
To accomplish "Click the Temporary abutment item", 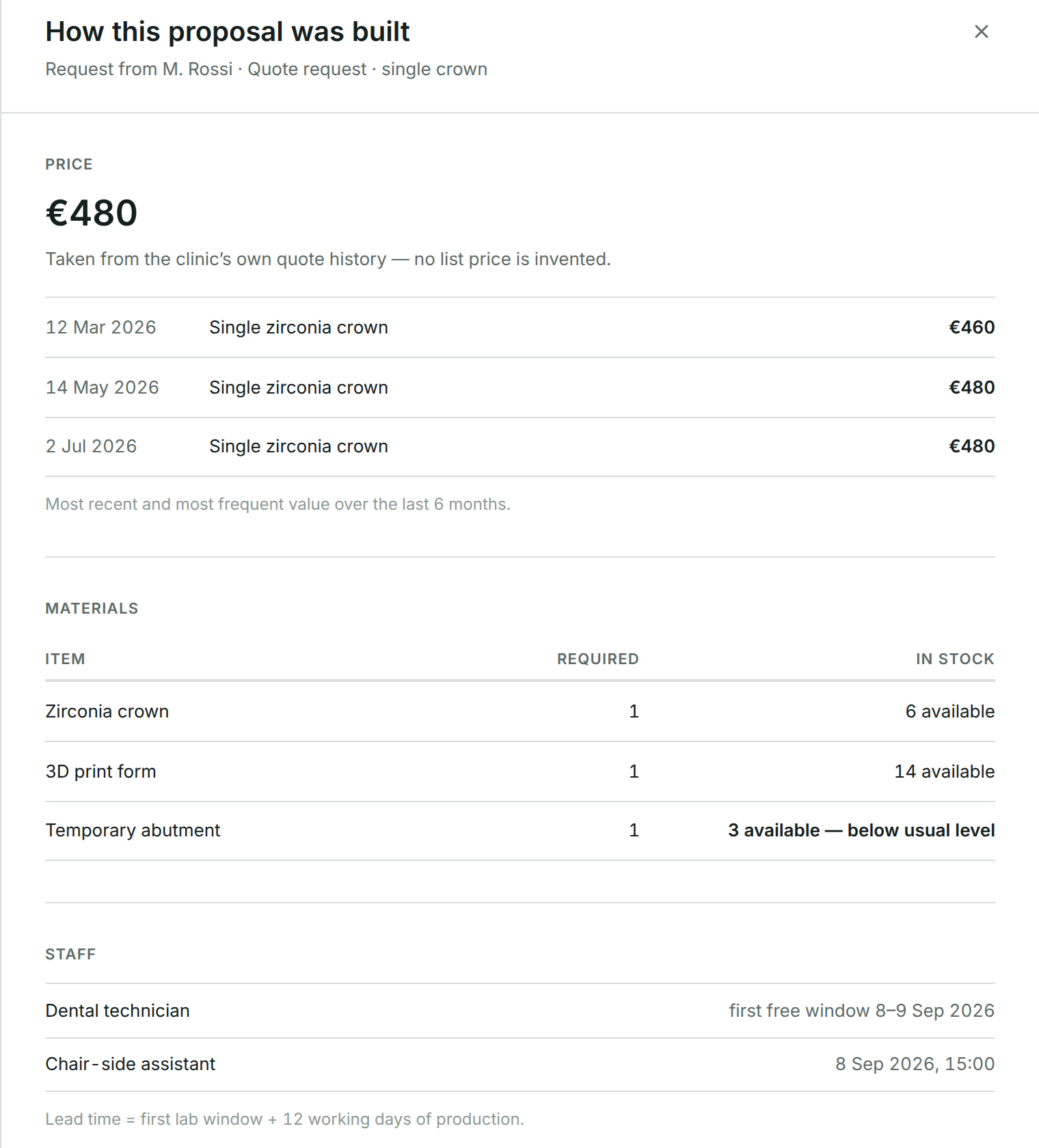I will 133,830.
